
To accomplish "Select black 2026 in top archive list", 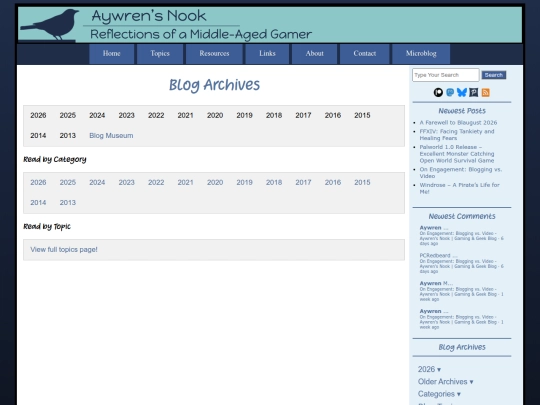I will click(38, 115).
